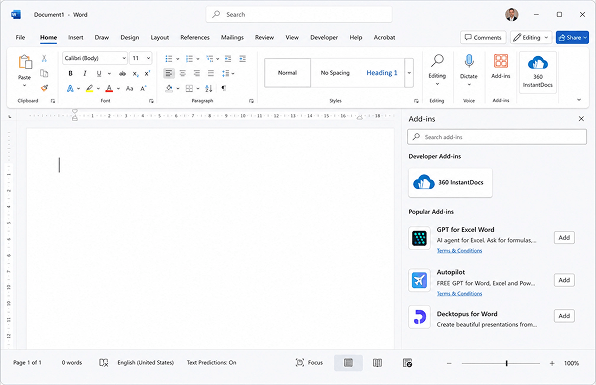Click the Increase Indent icon
This screenshot has width=596, height=385.
point(243,59)
